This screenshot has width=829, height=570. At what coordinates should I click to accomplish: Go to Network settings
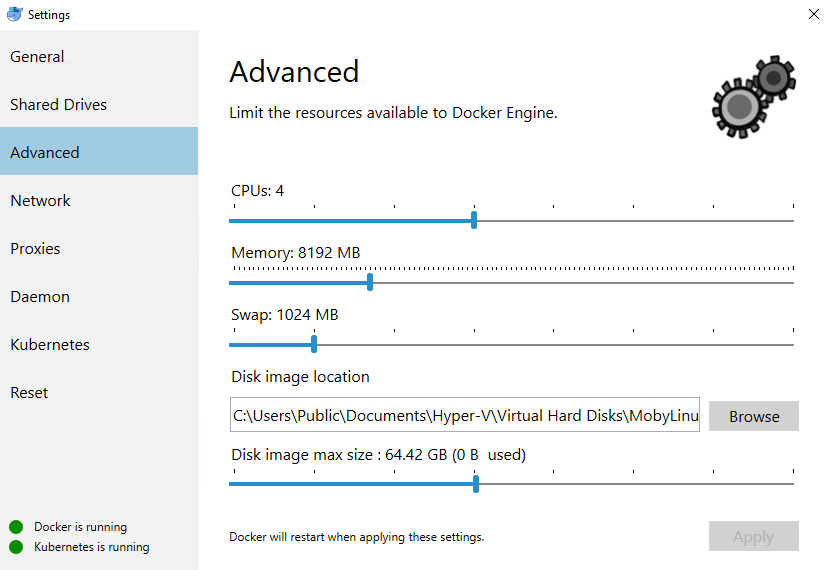41,201
